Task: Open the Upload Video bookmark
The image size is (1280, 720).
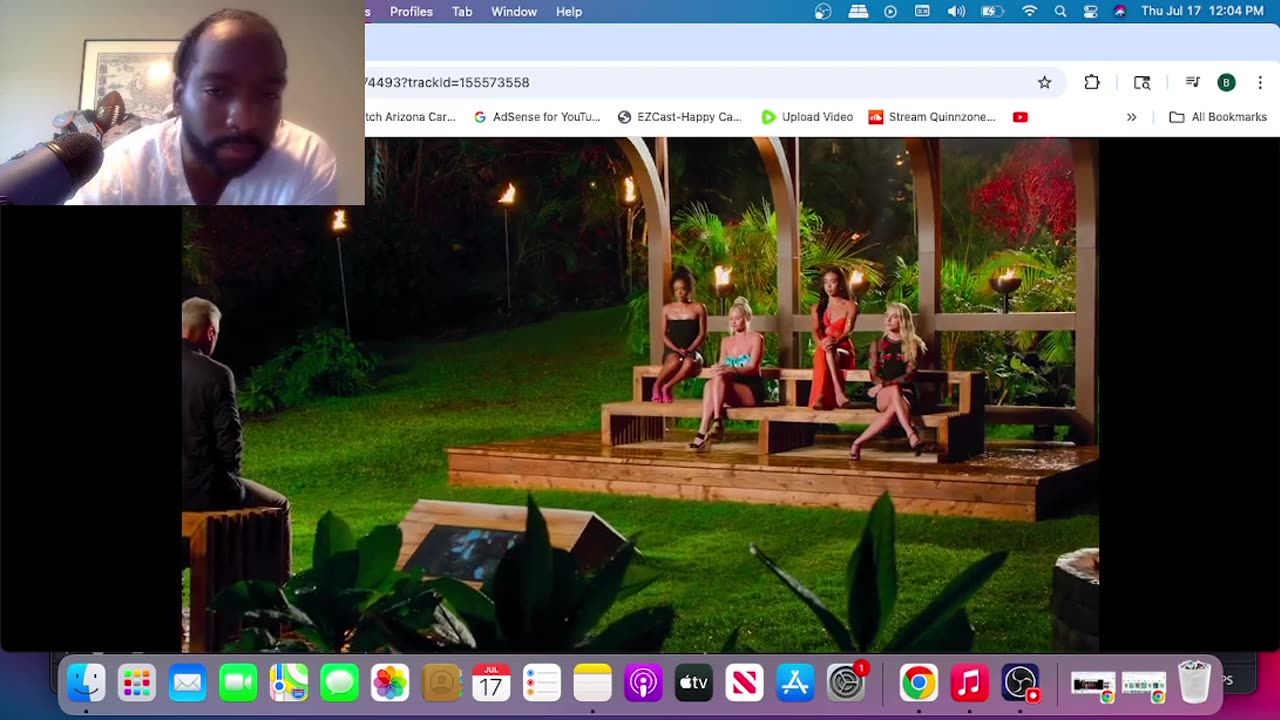Action: click(807, 117)
